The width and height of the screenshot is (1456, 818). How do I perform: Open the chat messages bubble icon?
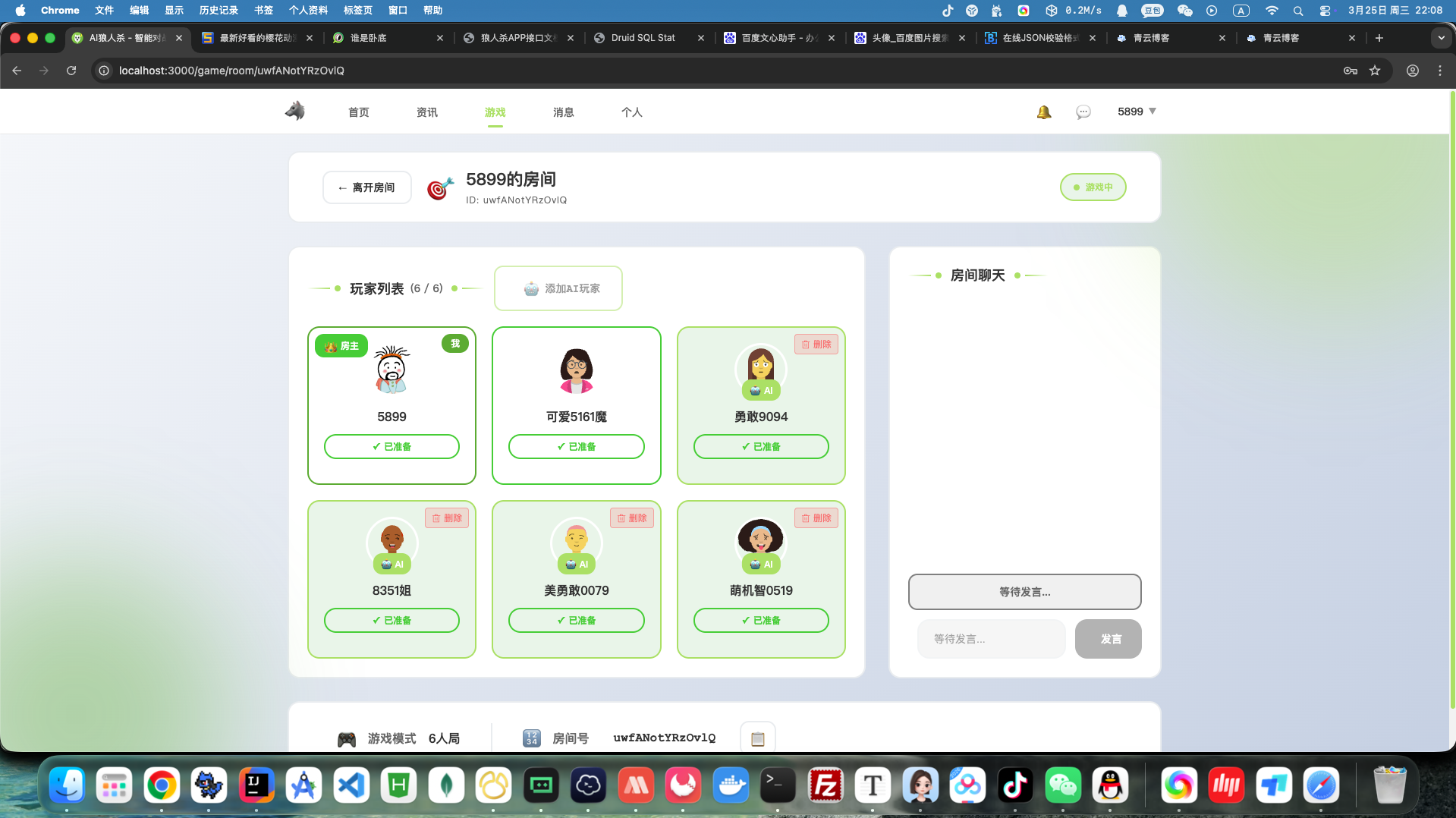coord(1083,112)
